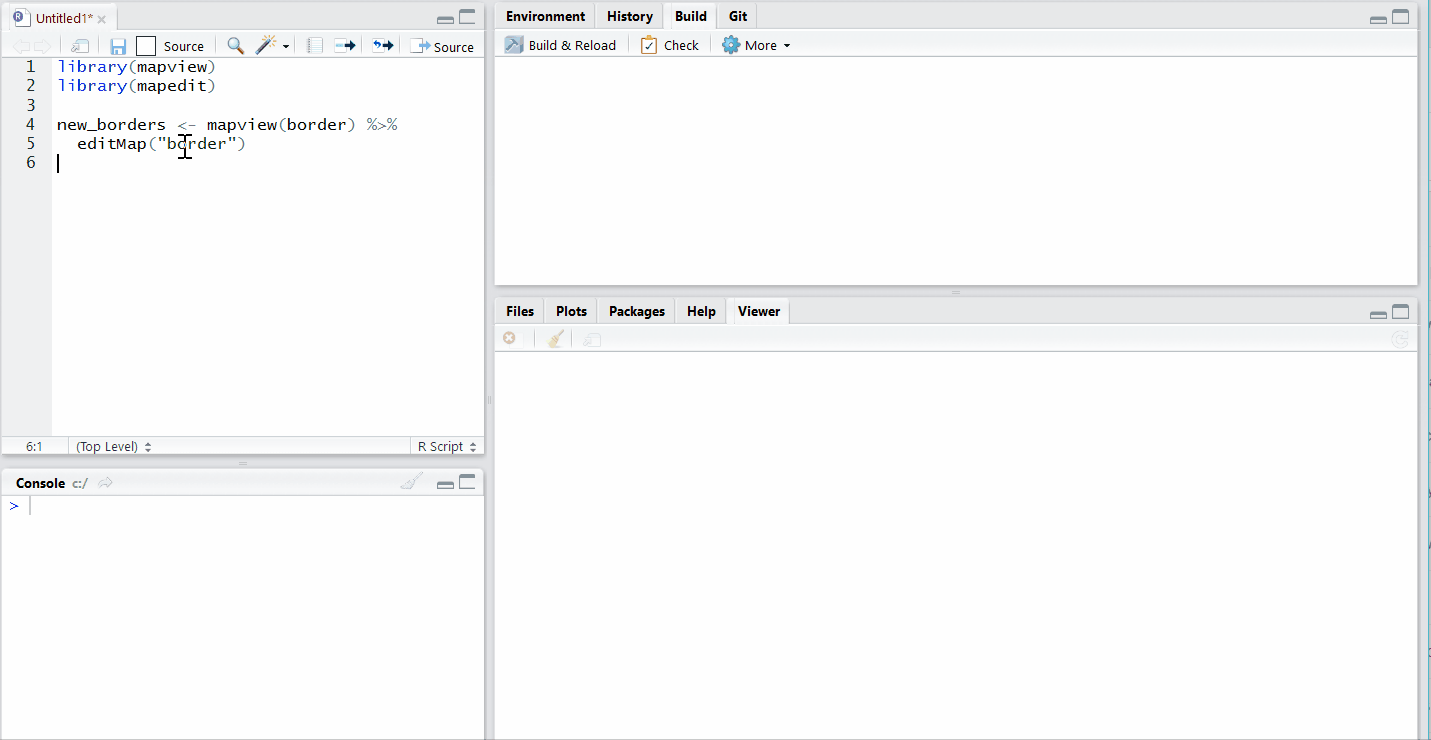Click the Check button in the Build toolbar
This screenshot has height=740, width=1431.
click(x=669, y=44)
